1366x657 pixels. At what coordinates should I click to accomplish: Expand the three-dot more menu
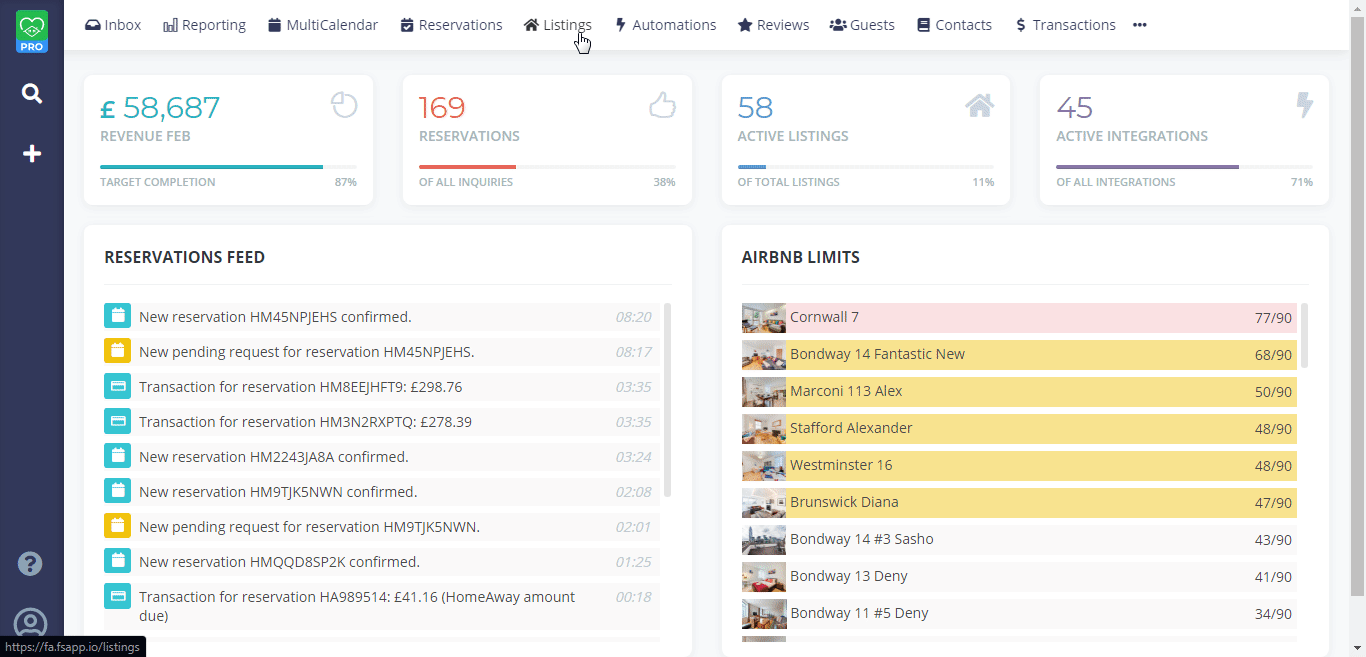click(x=1140, y=25)
